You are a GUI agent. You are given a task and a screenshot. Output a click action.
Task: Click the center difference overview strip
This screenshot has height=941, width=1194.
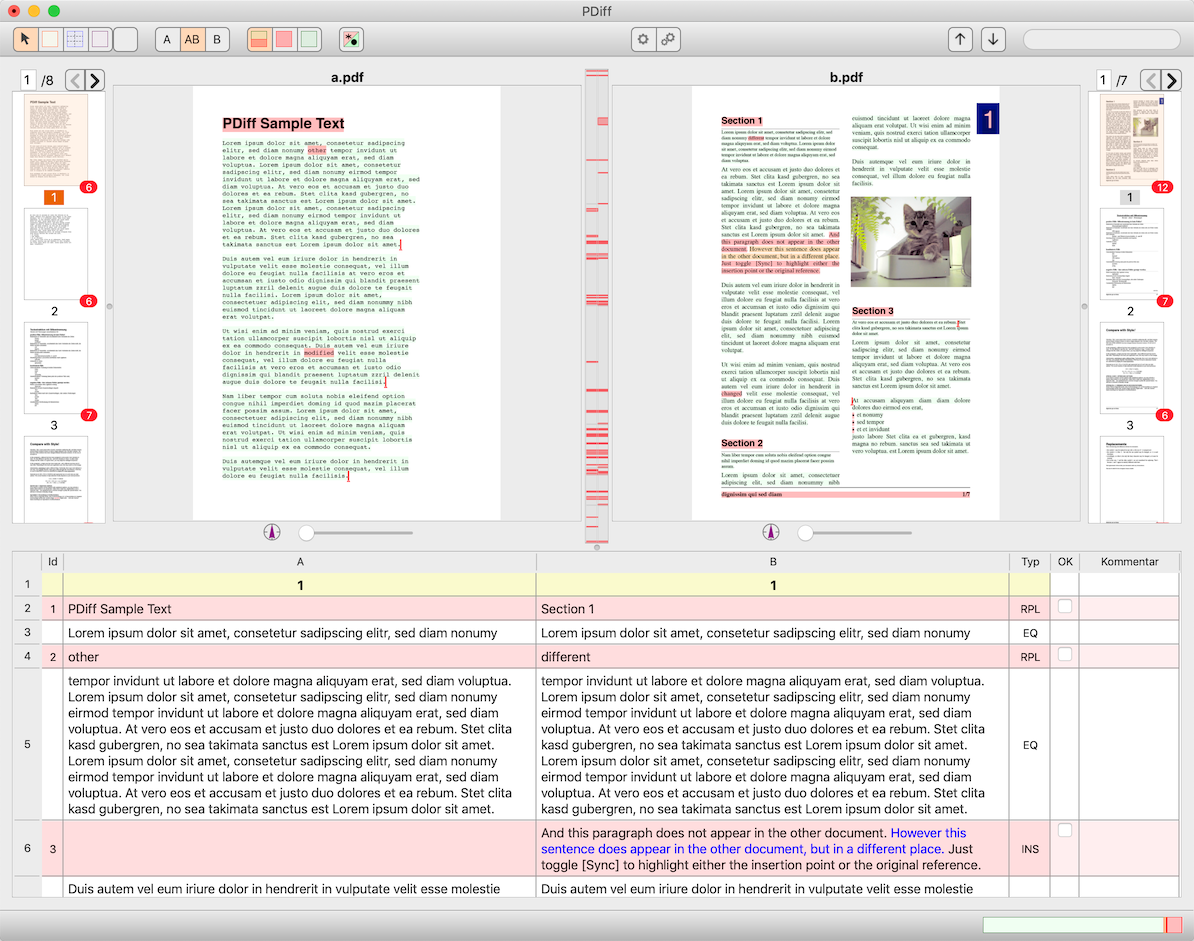coord(596,305)
